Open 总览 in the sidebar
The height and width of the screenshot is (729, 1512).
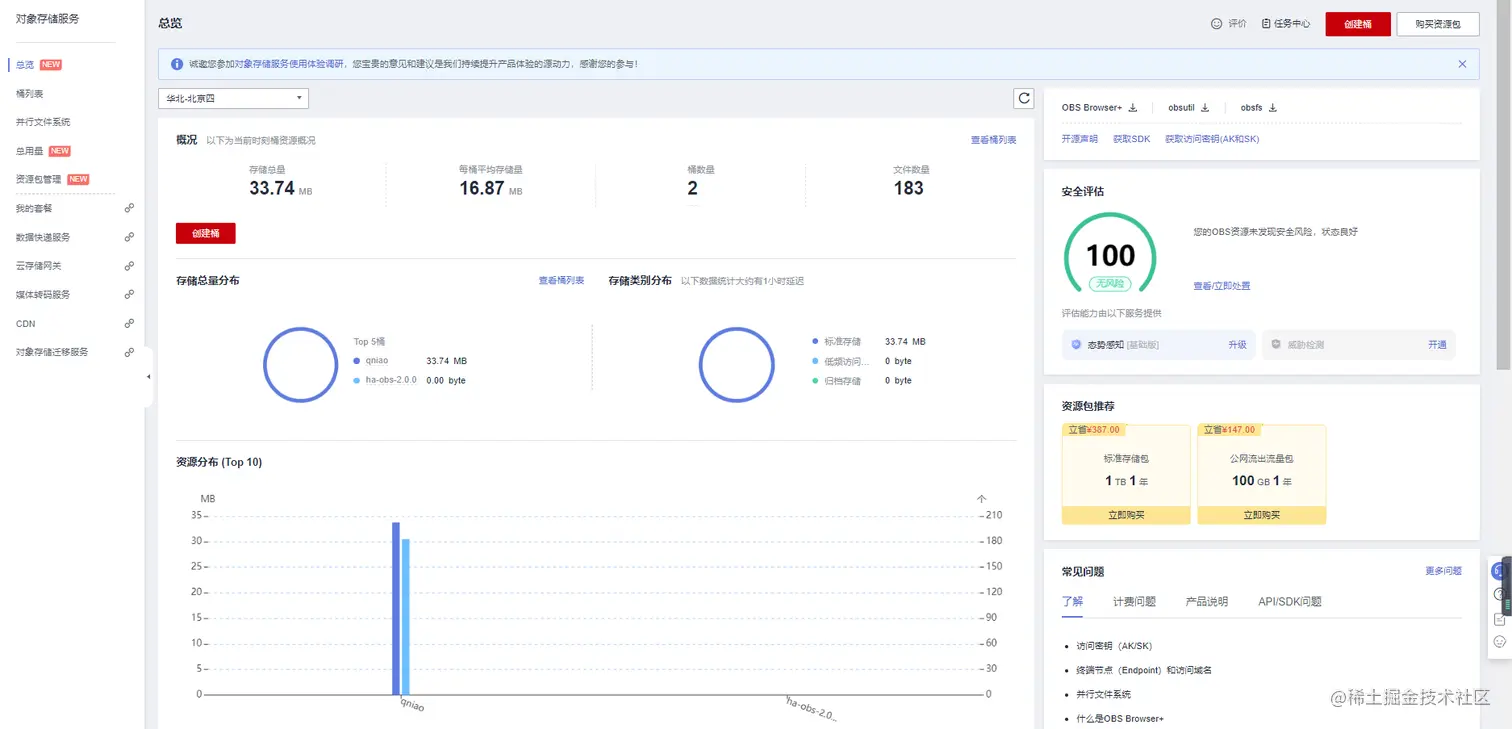[25, 65]
